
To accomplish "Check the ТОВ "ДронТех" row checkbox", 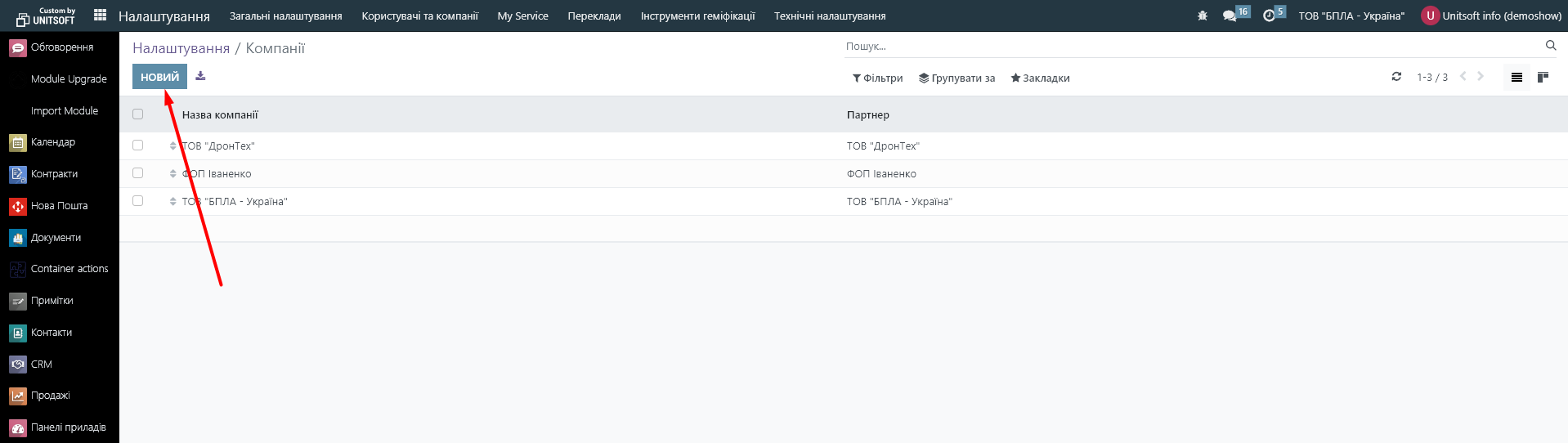I will (x=137, y=145).
